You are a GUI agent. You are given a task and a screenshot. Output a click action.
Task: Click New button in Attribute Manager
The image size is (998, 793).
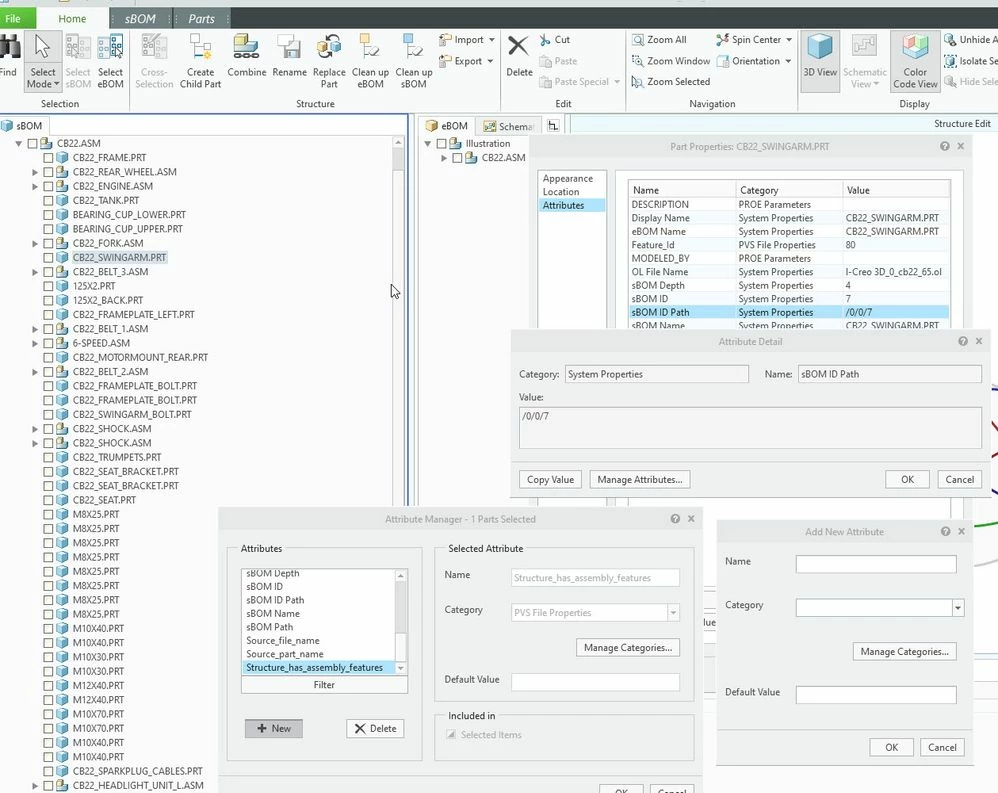(x=274, y=728)
